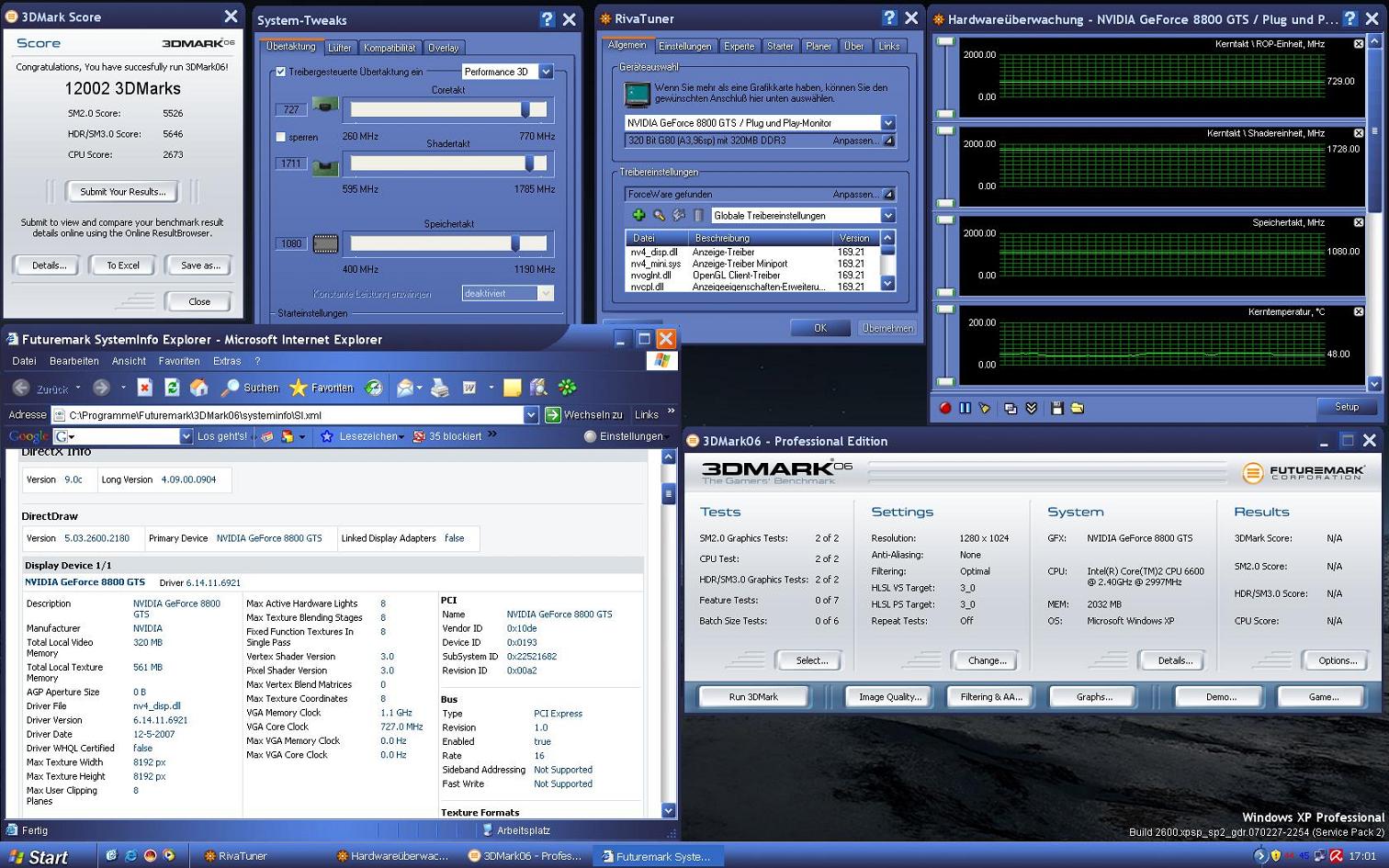Open log folder icon in hardware monitor
Image resolution: width=1389 pixels, height=868 pixels.
(1077, 408)
